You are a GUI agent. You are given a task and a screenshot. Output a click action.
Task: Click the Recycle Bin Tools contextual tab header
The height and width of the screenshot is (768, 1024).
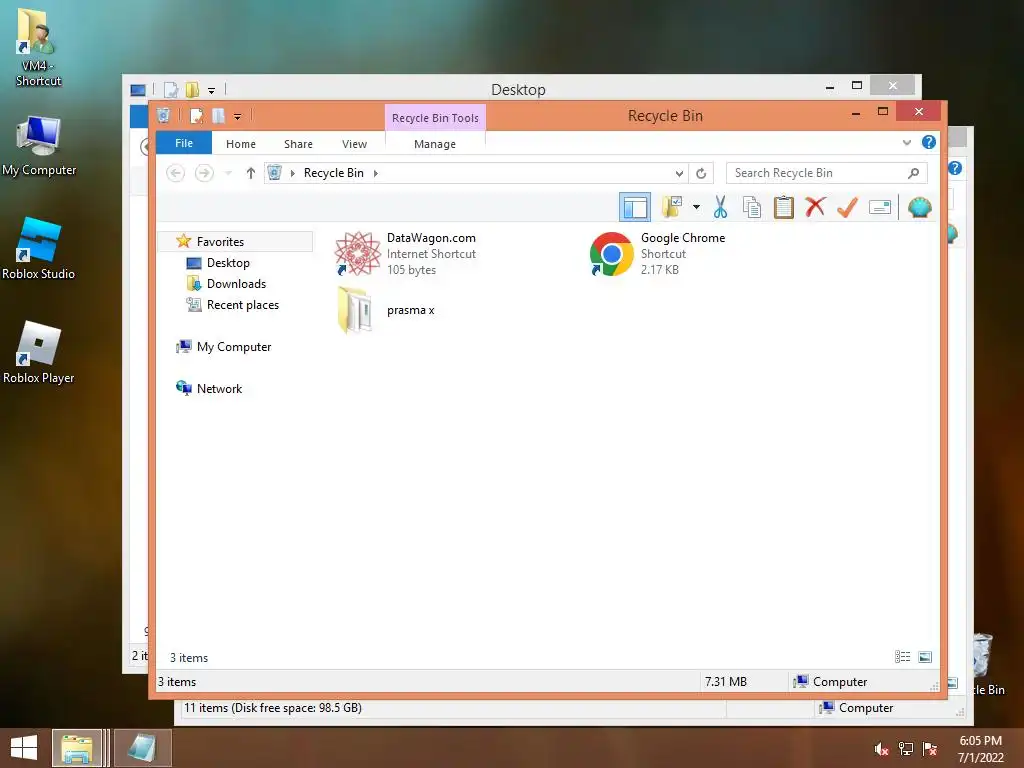pos(435,118)
